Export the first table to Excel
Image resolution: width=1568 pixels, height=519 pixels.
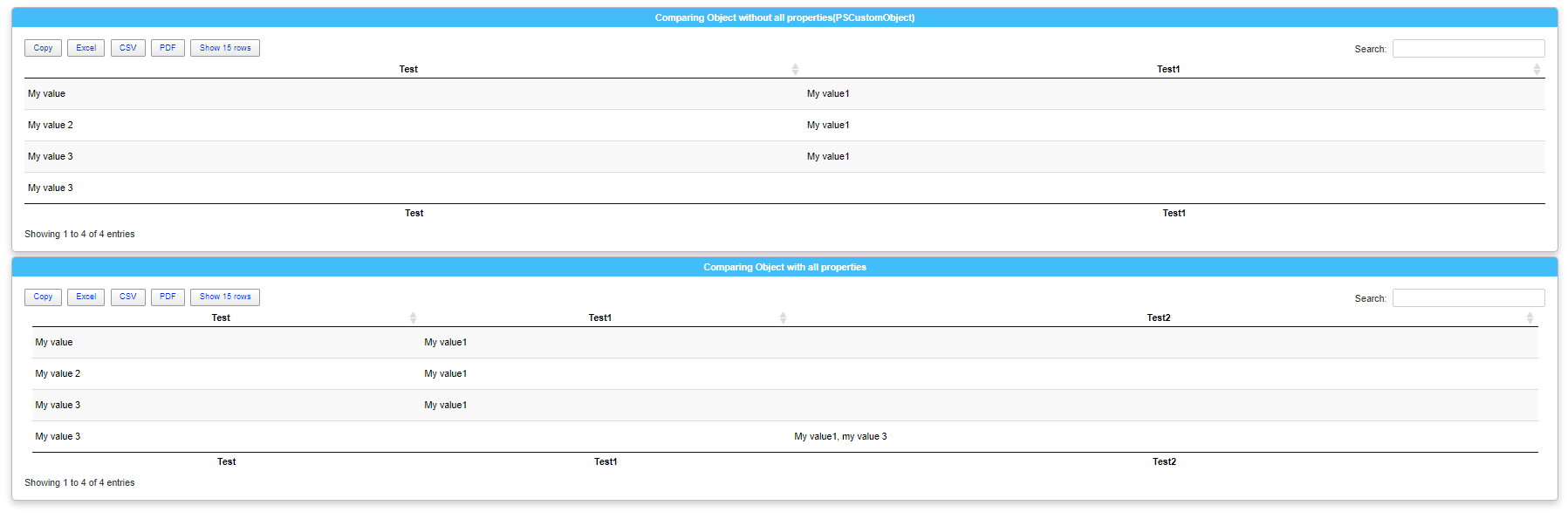point(86,48)
